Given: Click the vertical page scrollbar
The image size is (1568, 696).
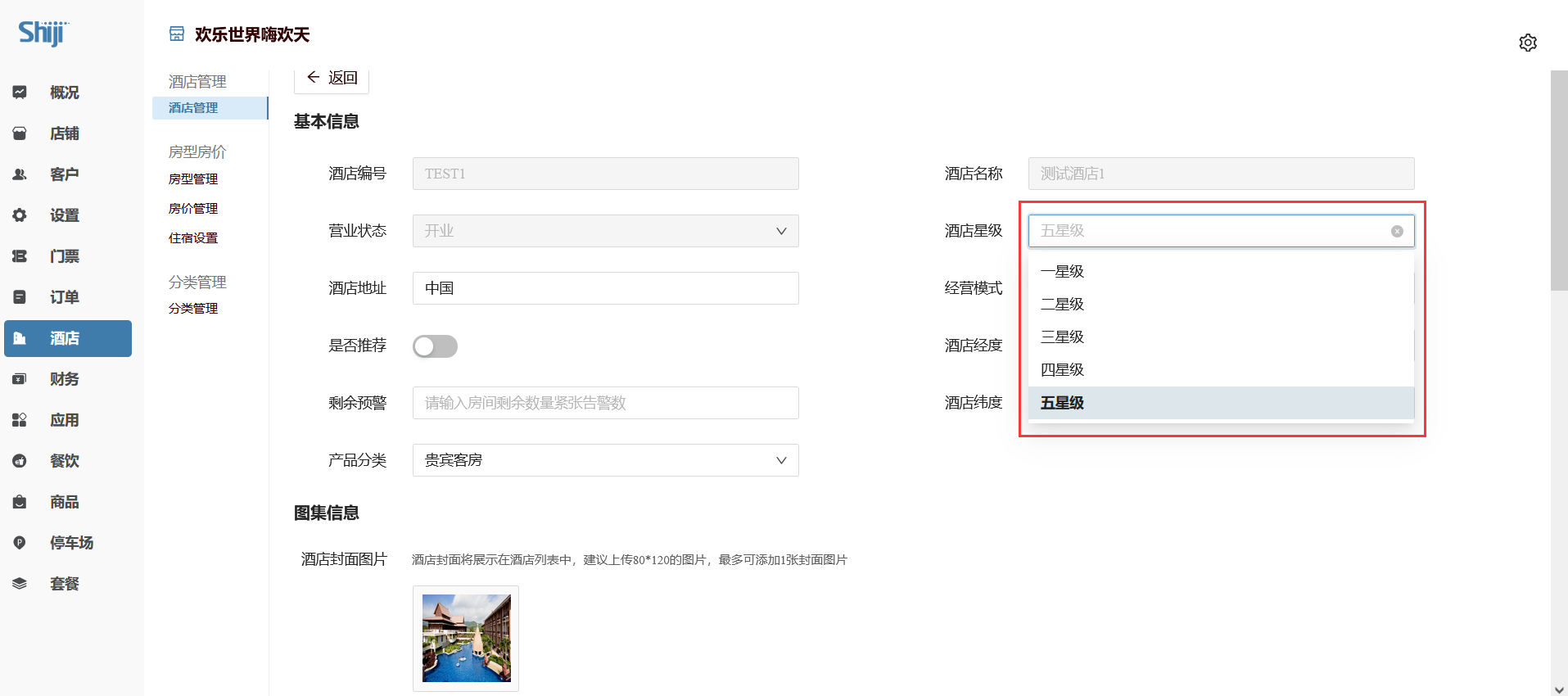Looking at the screenshot, I should pyautogui.click(x=1559, y=180).
